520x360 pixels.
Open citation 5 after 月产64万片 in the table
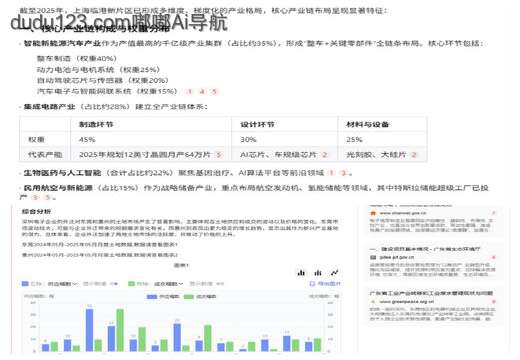pos(218,155)
